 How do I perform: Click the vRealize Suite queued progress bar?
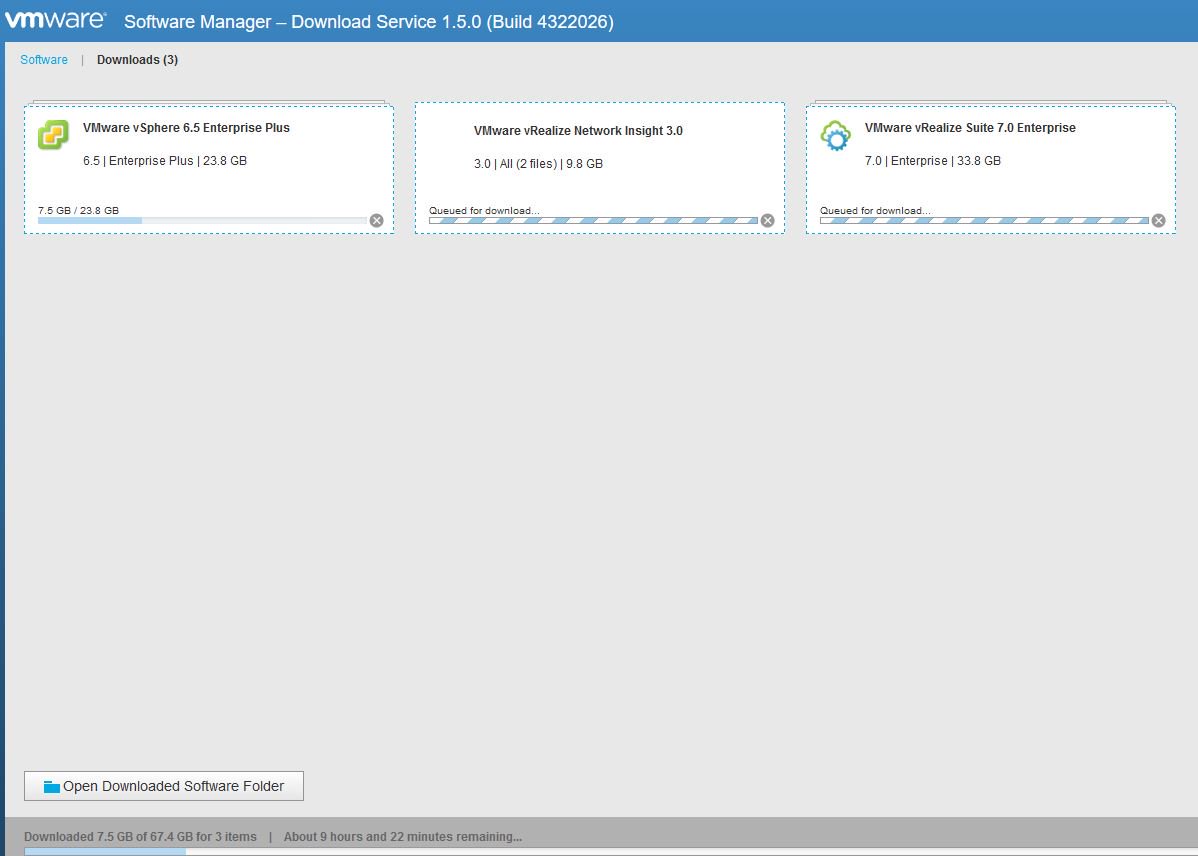pyautogui.click(x=985, y=221)
